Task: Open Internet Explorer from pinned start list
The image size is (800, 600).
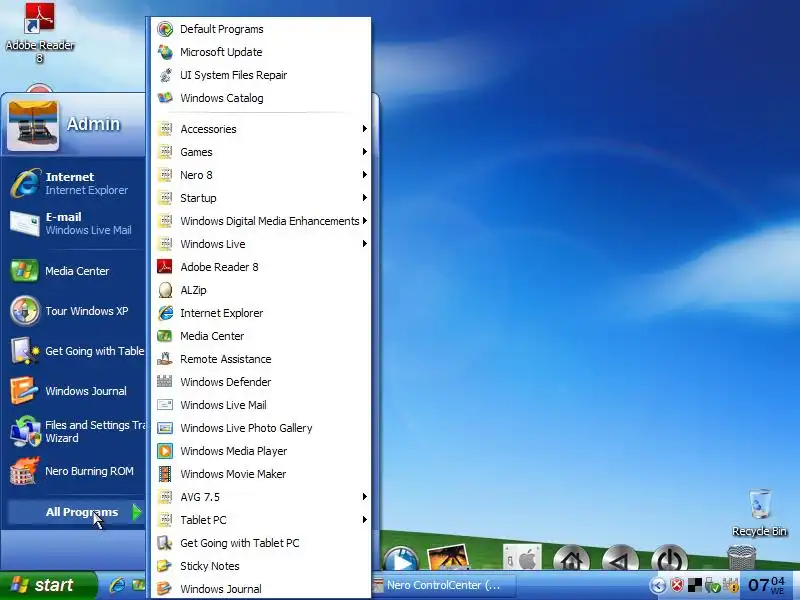Action: coord(75,183)
